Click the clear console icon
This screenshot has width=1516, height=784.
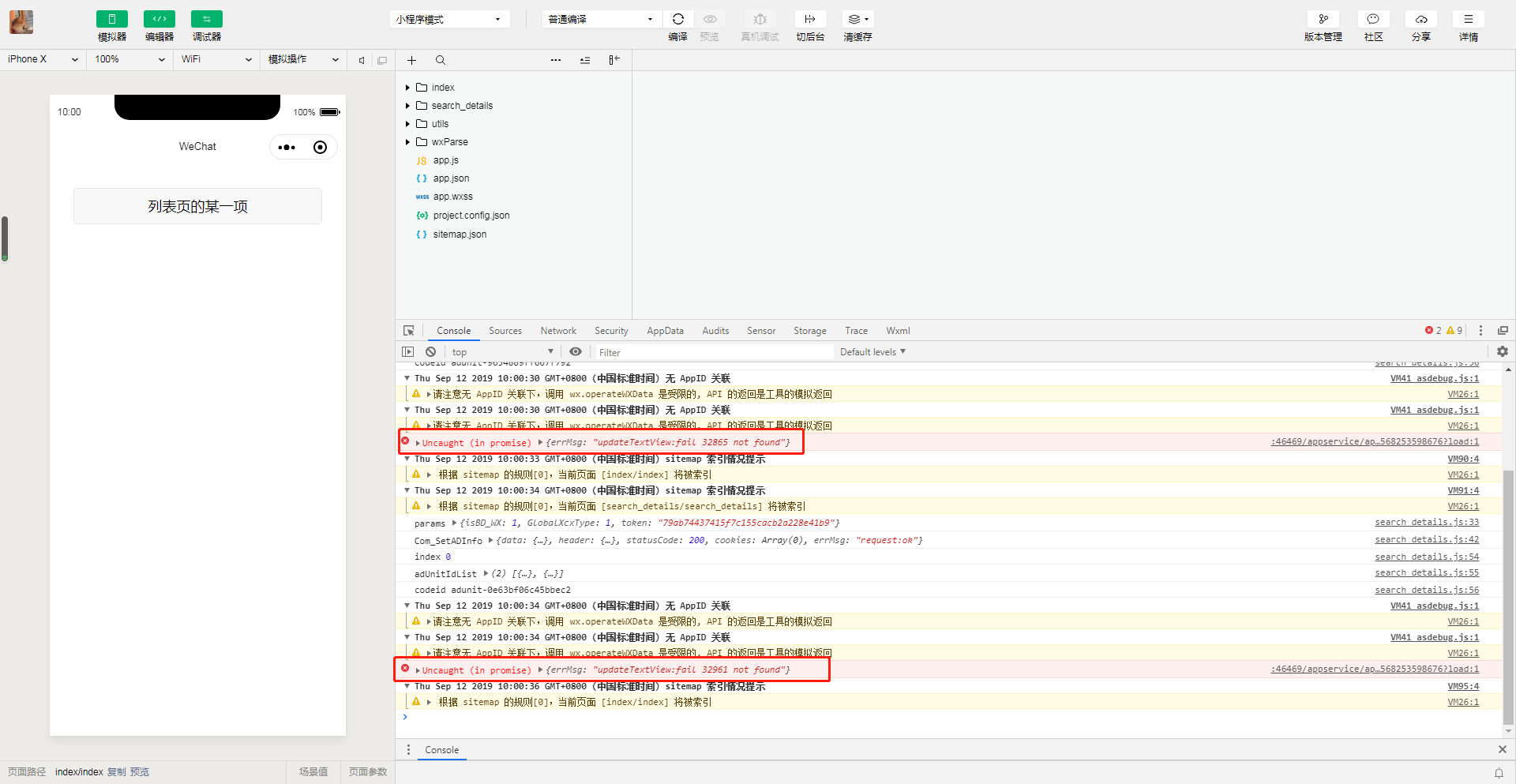(x=430, y=352)
